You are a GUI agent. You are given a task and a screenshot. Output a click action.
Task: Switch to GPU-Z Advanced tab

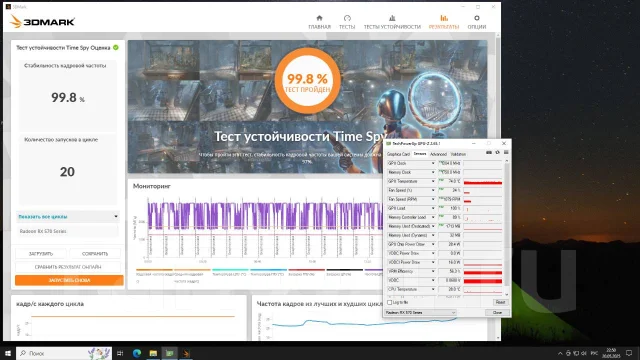[x=438, y=154]
